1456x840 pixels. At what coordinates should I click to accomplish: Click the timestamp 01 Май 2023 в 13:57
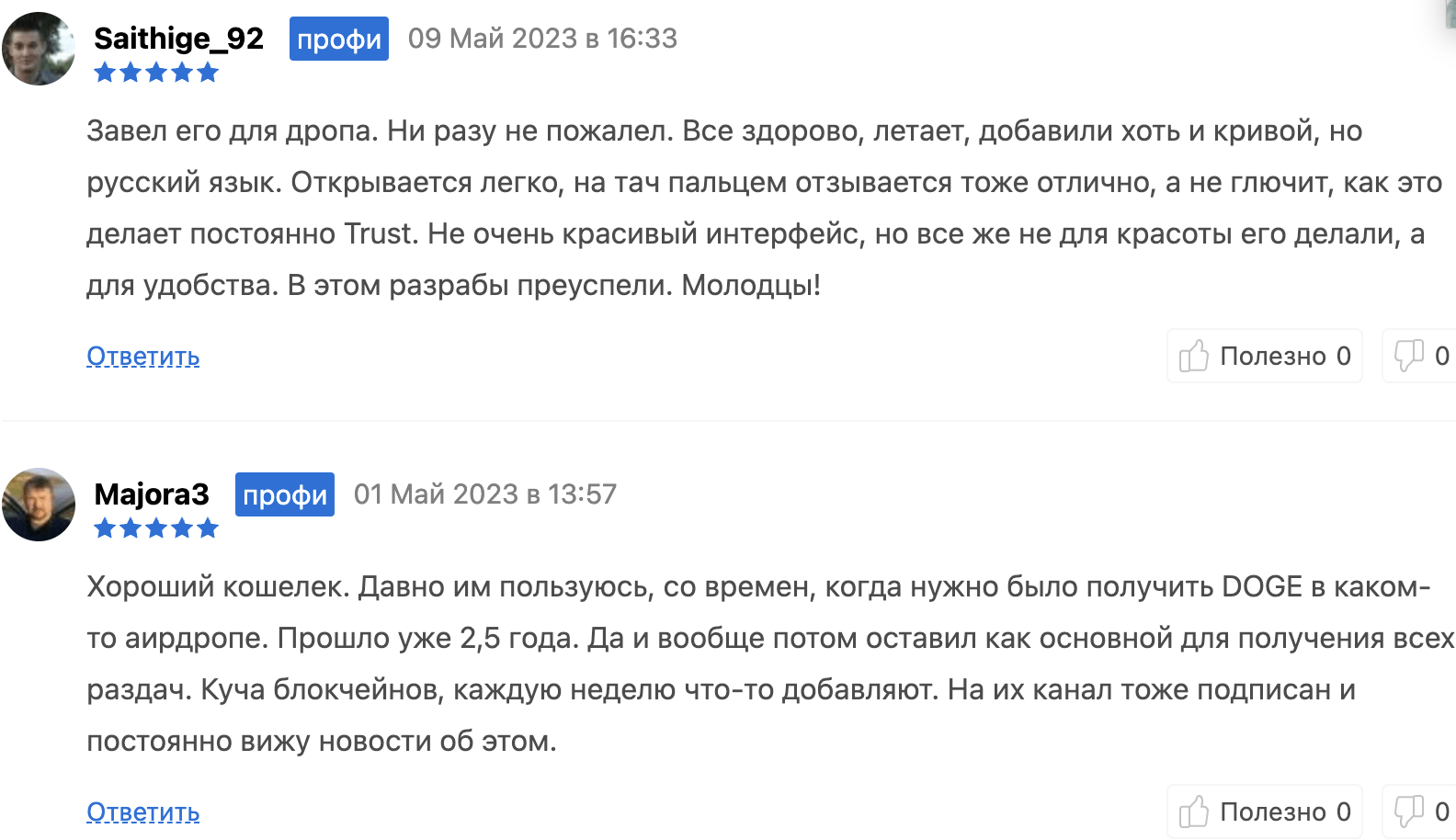click(485, 494)
